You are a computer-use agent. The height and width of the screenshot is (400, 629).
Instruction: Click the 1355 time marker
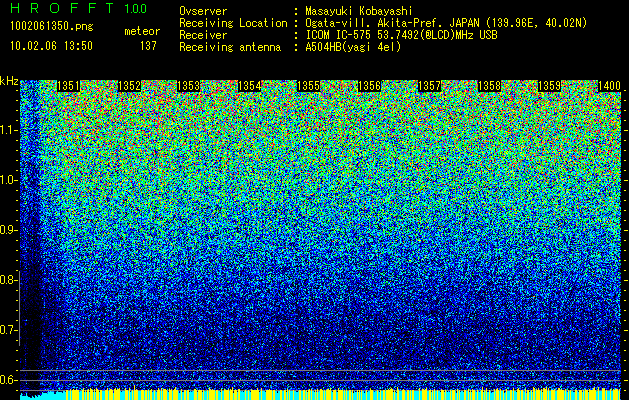(x=308, y=86)
